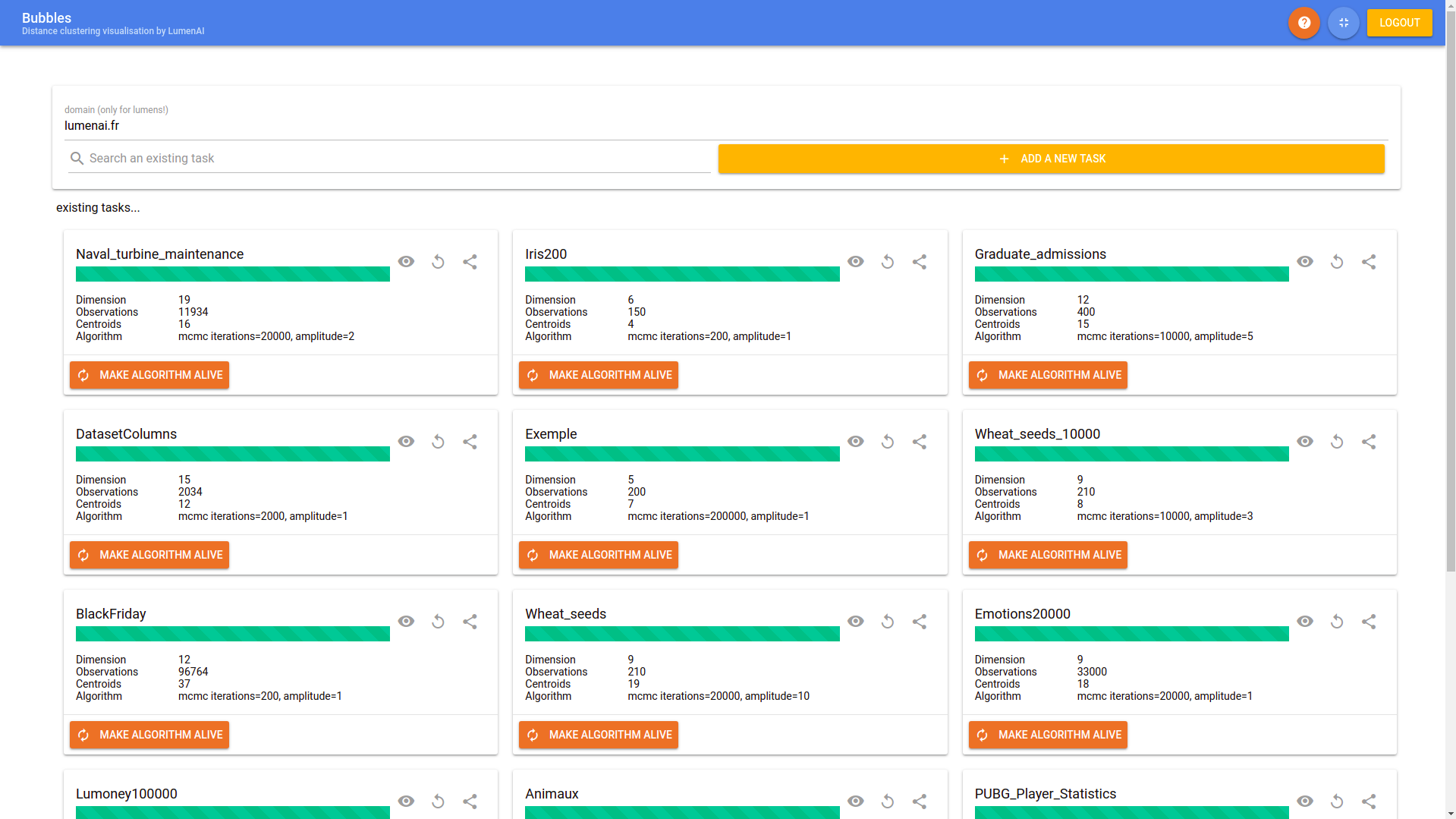
Task: View the Naval_turbine_maintenance task with eye icon
Action: [406, 262]
